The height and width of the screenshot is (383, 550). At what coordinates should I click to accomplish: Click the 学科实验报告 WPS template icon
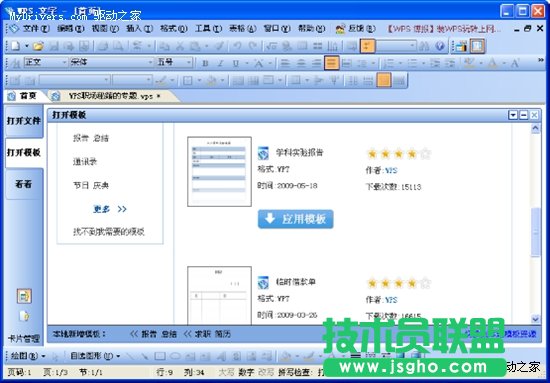(x=263, y=153)
